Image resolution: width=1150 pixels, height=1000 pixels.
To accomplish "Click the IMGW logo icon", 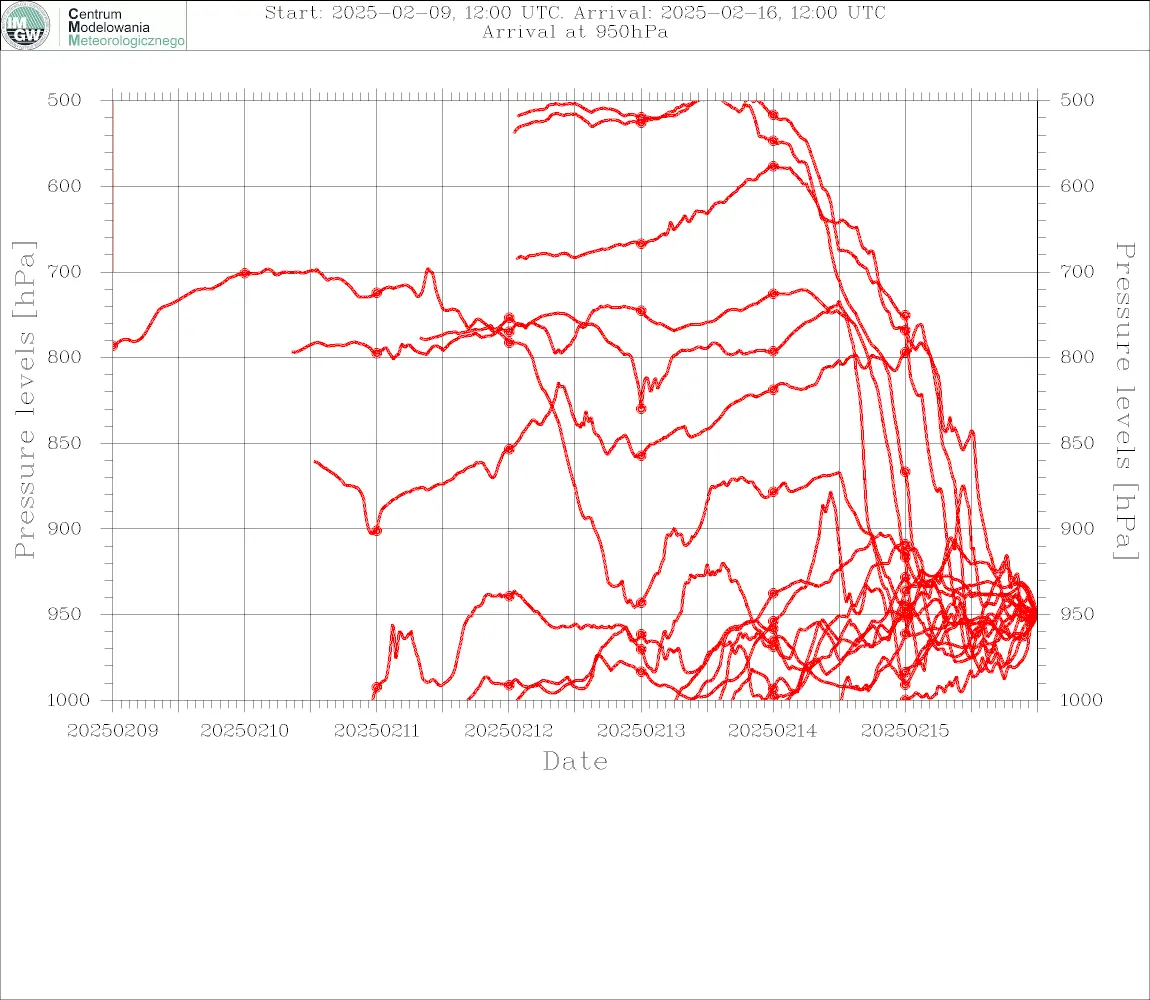I will pyautogui.click(x=26, y=26).
